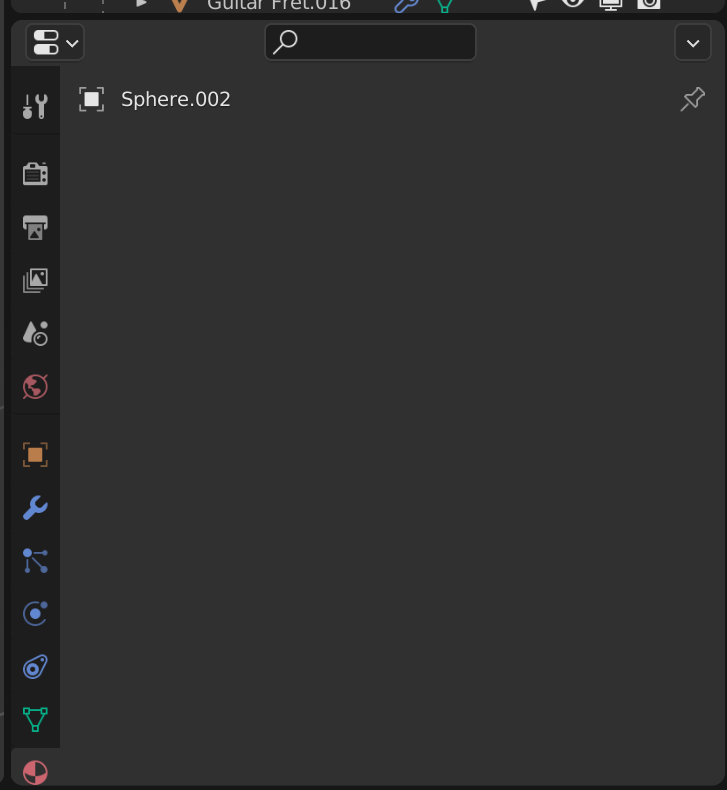
Task: Open the Modifiers wrench tab
Action: pos(35,507)
